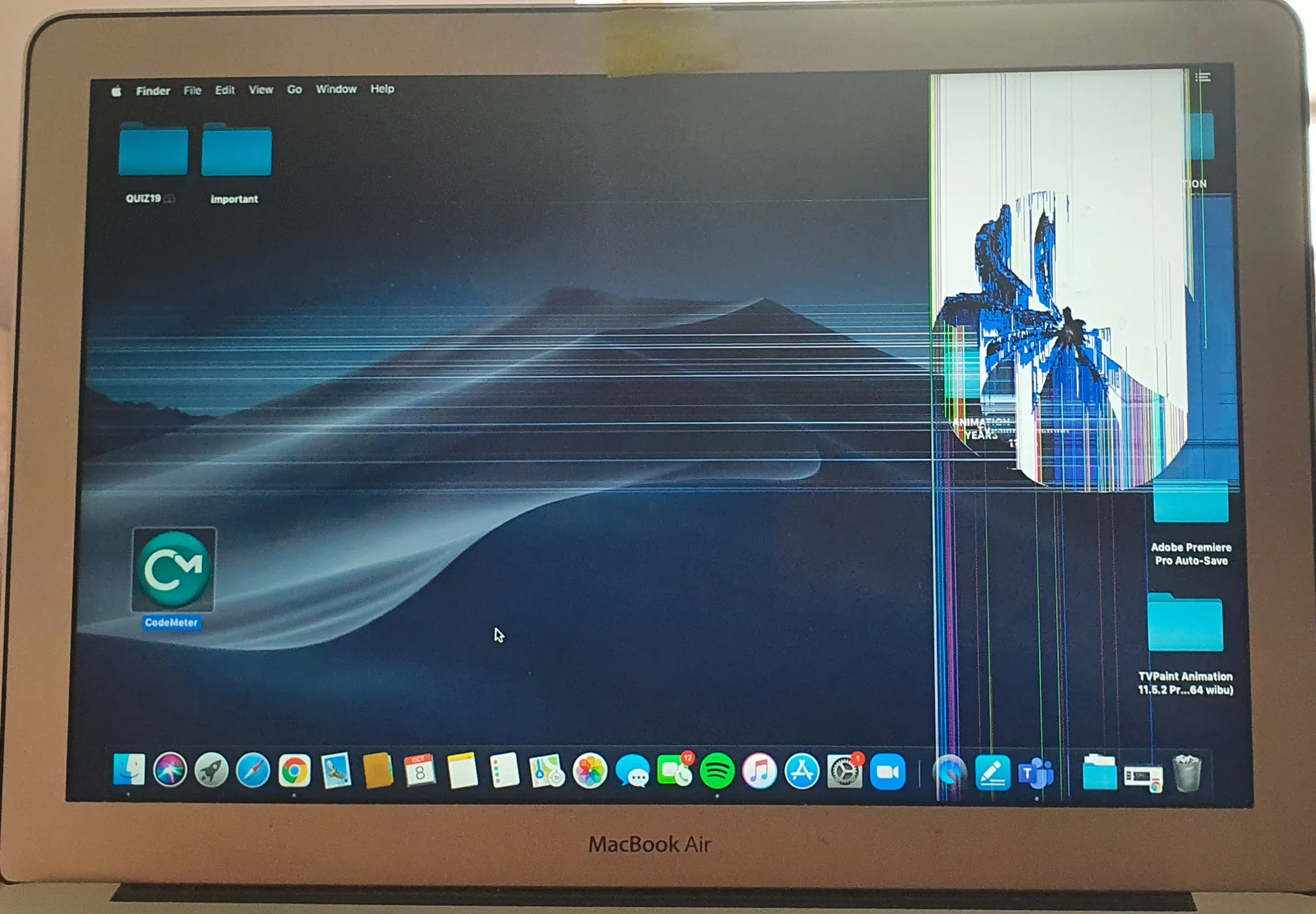Open Contacts brown book icon in Dock
Viewport: 1316px width, 914px height.
pos(378,770)
